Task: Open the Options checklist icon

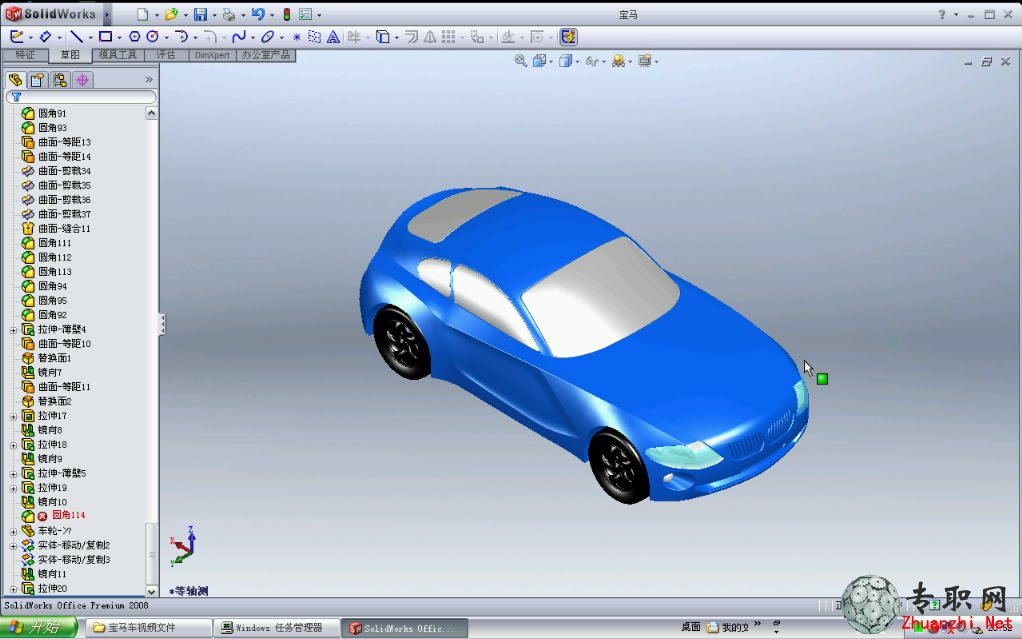Action: coord(305,14)
